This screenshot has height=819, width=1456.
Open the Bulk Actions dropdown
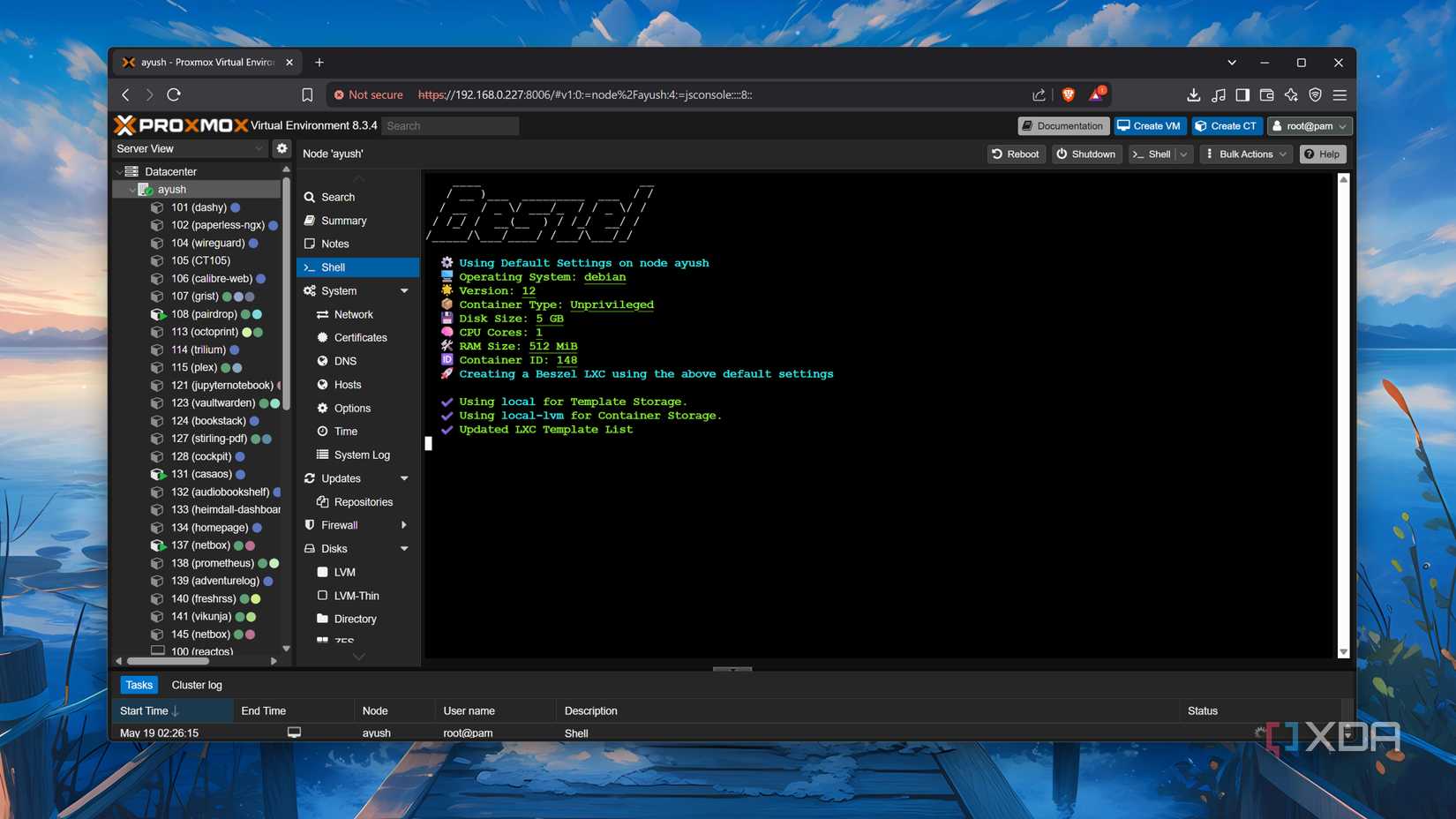click(1245, 154)
